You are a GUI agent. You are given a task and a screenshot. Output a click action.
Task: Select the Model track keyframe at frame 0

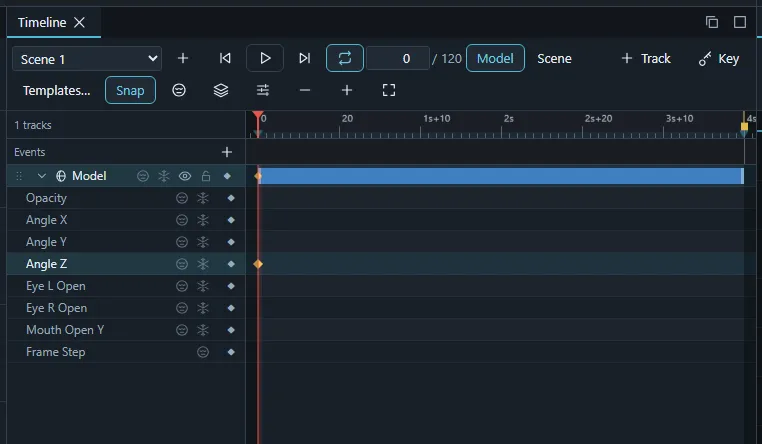coord(258,176)
